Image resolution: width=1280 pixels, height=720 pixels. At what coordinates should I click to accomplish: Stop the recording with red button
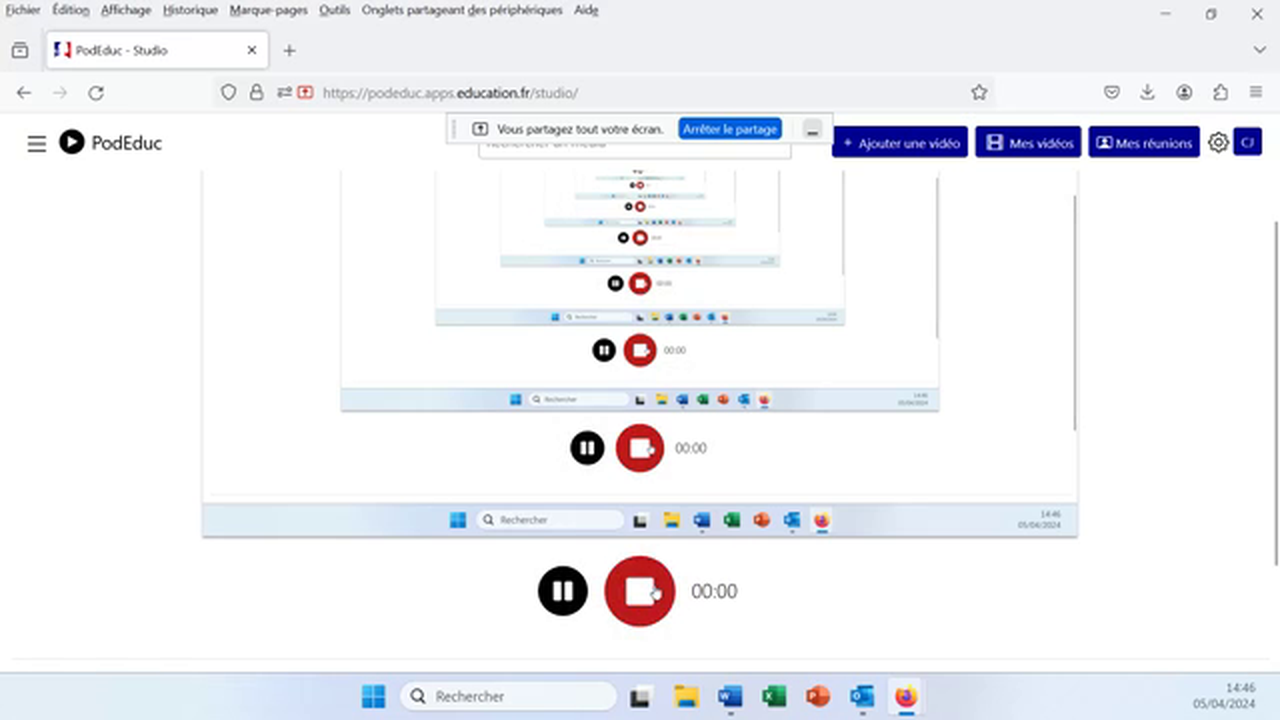click(639, 591)
